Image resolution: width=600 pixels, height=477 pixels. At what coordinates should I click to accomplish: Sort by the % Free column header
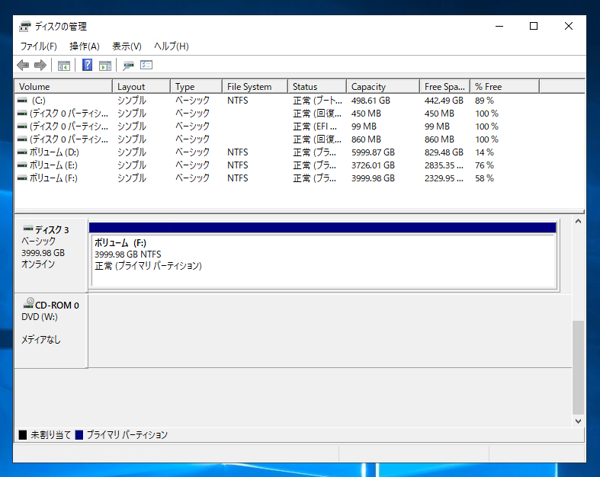pyautogui.click(x=505, y=86)
